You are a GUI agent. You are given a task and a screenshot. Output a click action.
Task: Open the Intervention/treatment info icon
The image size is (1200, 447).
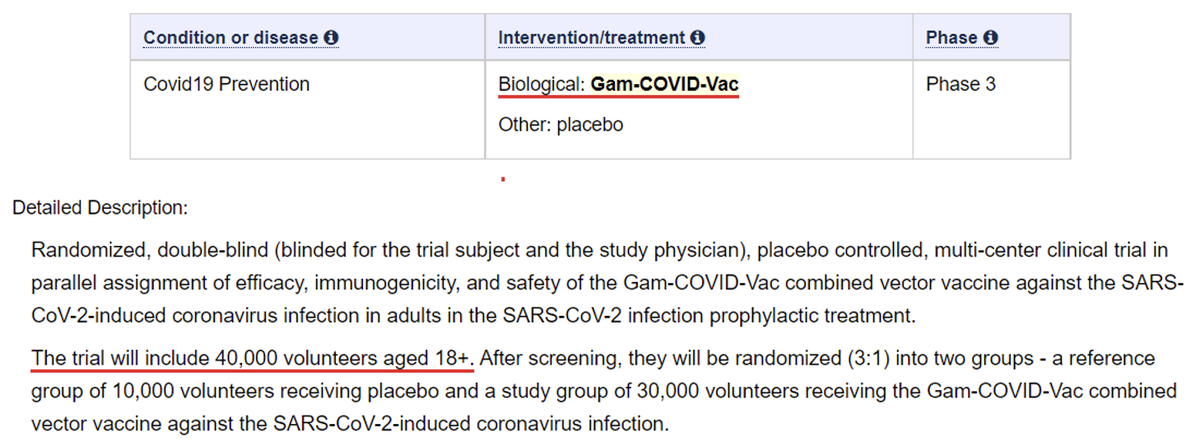click(698, 37)
